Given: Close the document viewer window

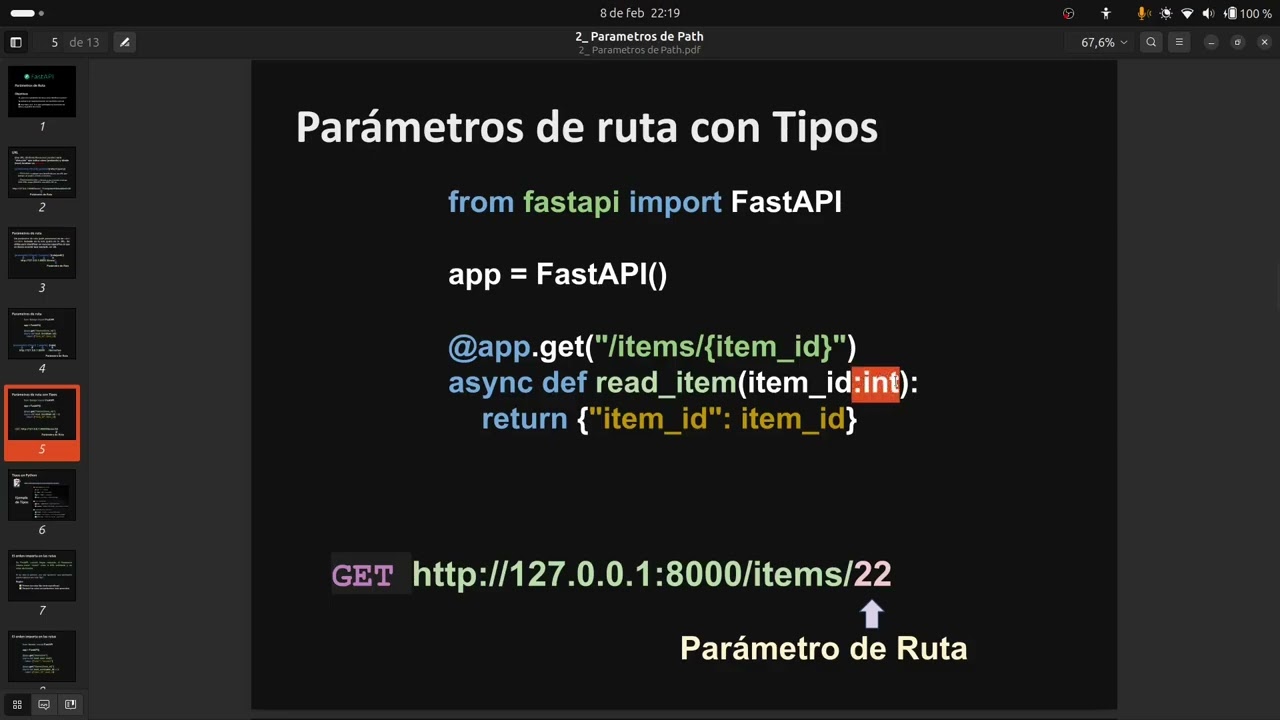Looking at the screenshot, I should click(1264, 42).
